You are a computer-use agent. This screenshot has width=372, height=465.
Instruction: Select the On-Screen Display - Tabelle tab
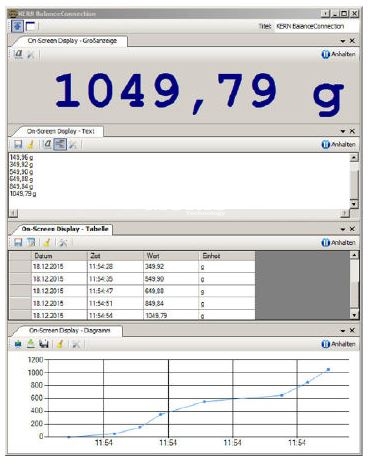(65, 229)
